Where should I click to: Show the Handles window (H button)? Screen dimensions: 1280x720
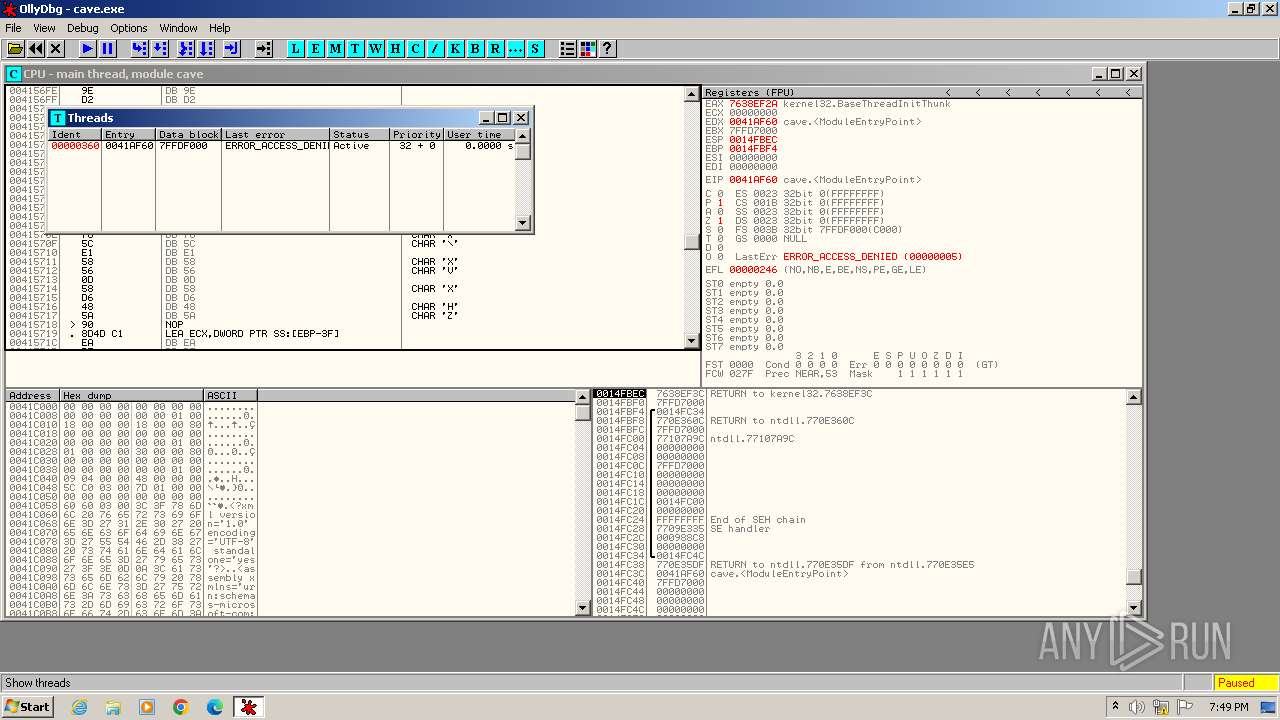(396, 48)
